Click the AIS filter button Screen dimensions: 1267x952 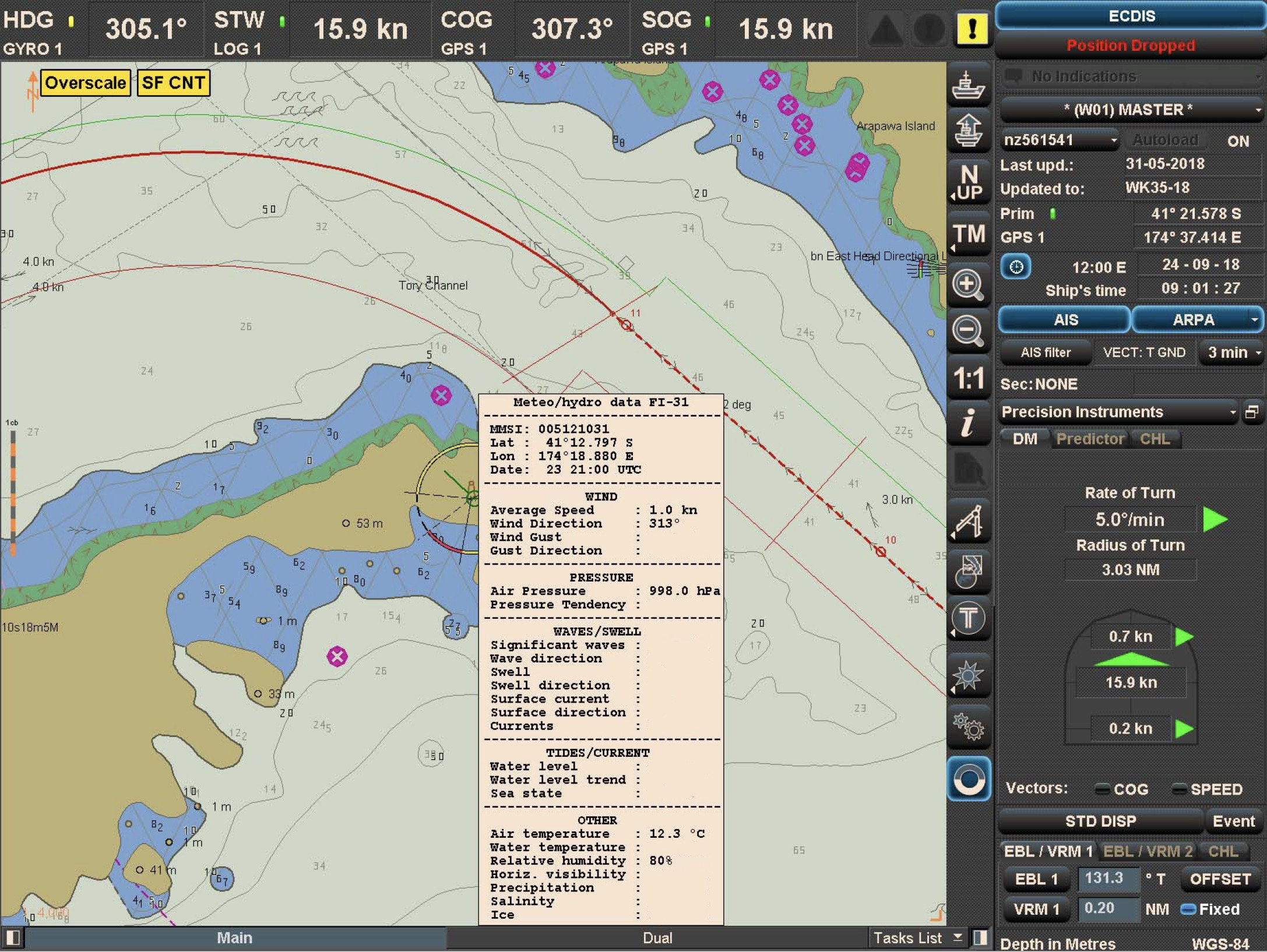pyautogui.click(x=1046, y=352)
